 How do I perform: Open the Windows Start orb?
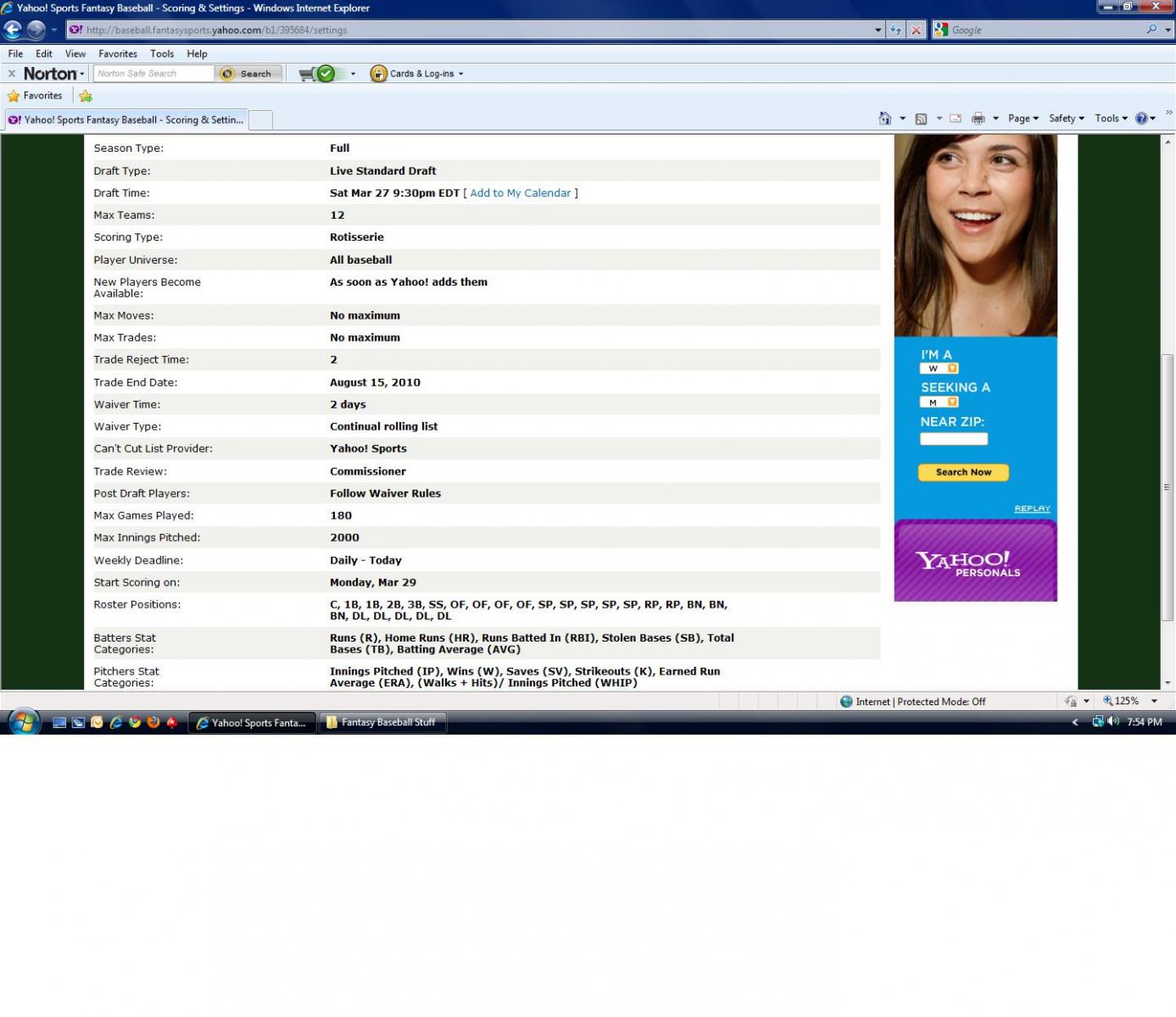24,722
